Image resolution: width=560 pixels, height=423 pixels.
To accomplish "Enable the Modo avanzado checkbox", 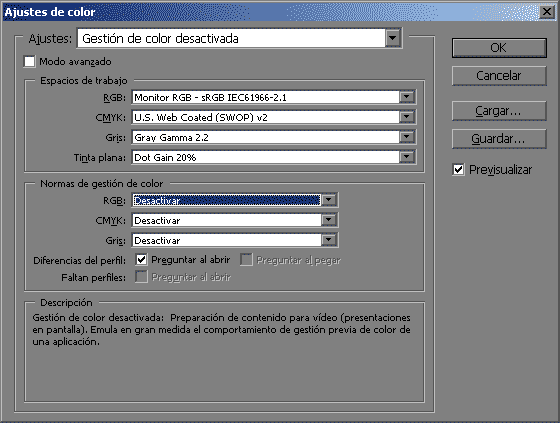I will tap(29, 61).
